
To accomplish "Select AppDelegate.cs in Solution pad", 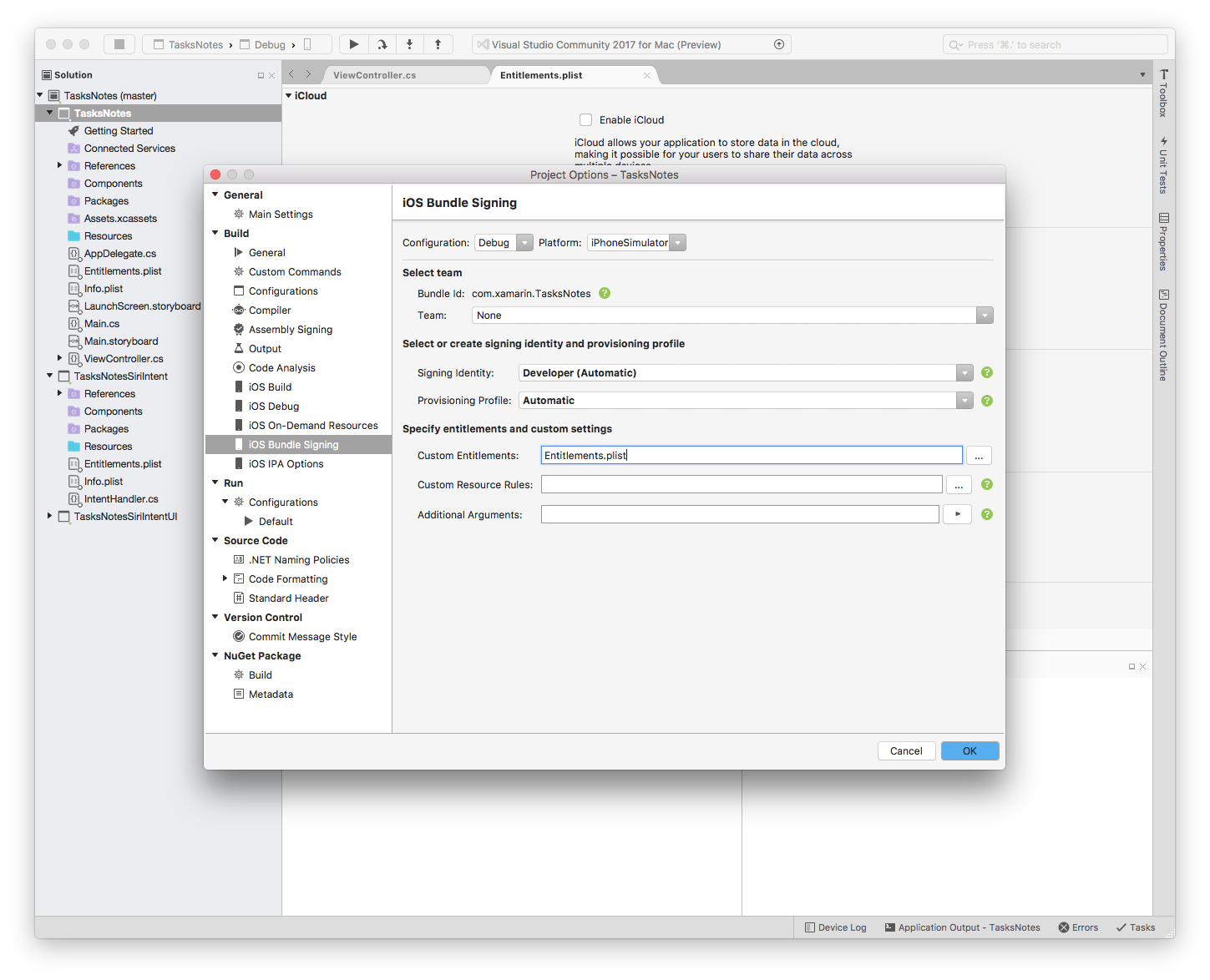I will pos(120,254).
